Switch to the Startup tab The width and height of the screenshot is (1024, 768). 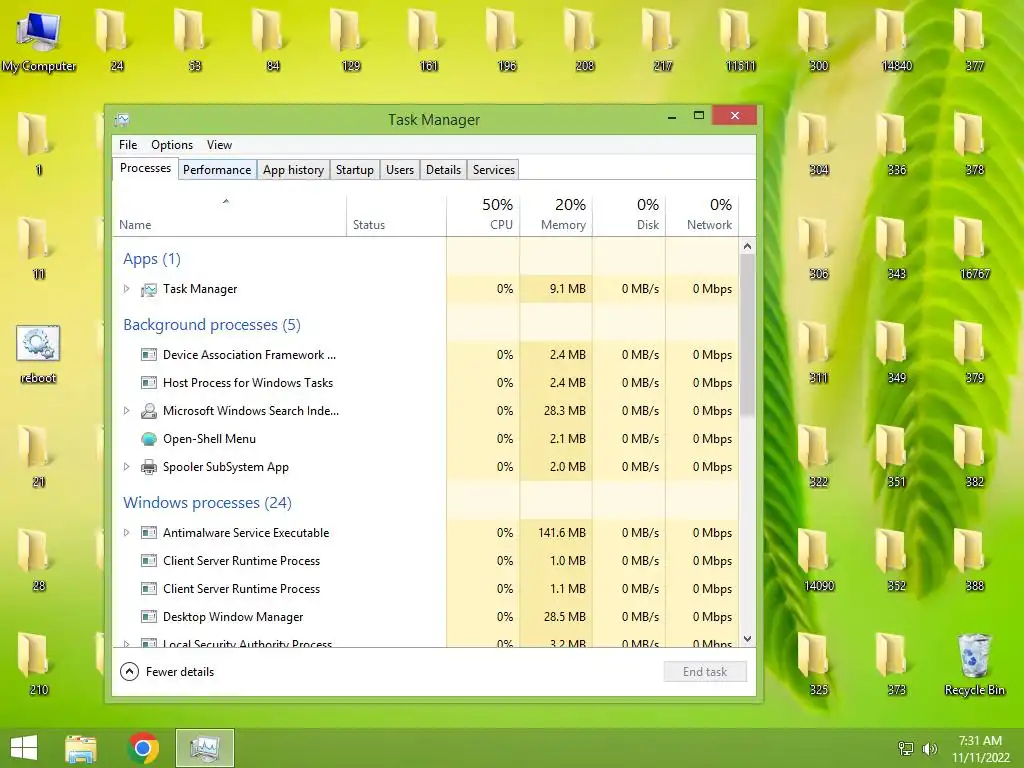click(355, 170)
